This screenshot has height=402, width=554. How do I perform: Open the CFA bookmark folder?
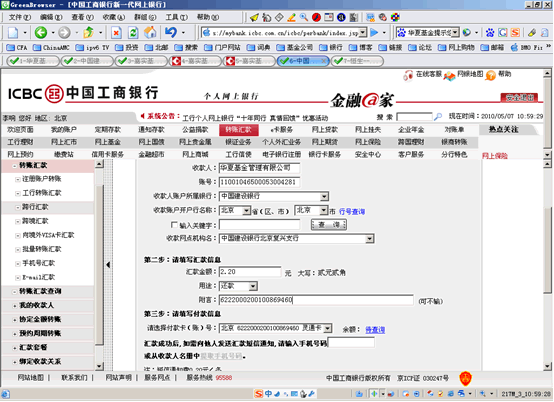coord(17,47)
